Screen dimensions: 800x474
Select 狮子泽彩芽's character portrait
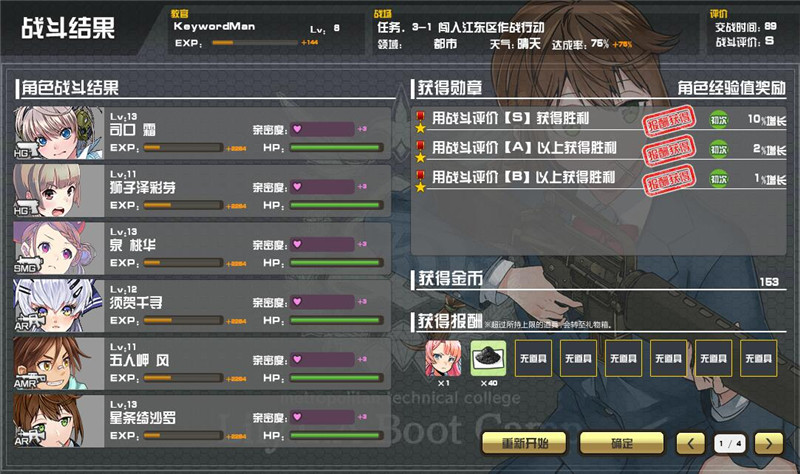pyautogui.click(x=59, y=191)
